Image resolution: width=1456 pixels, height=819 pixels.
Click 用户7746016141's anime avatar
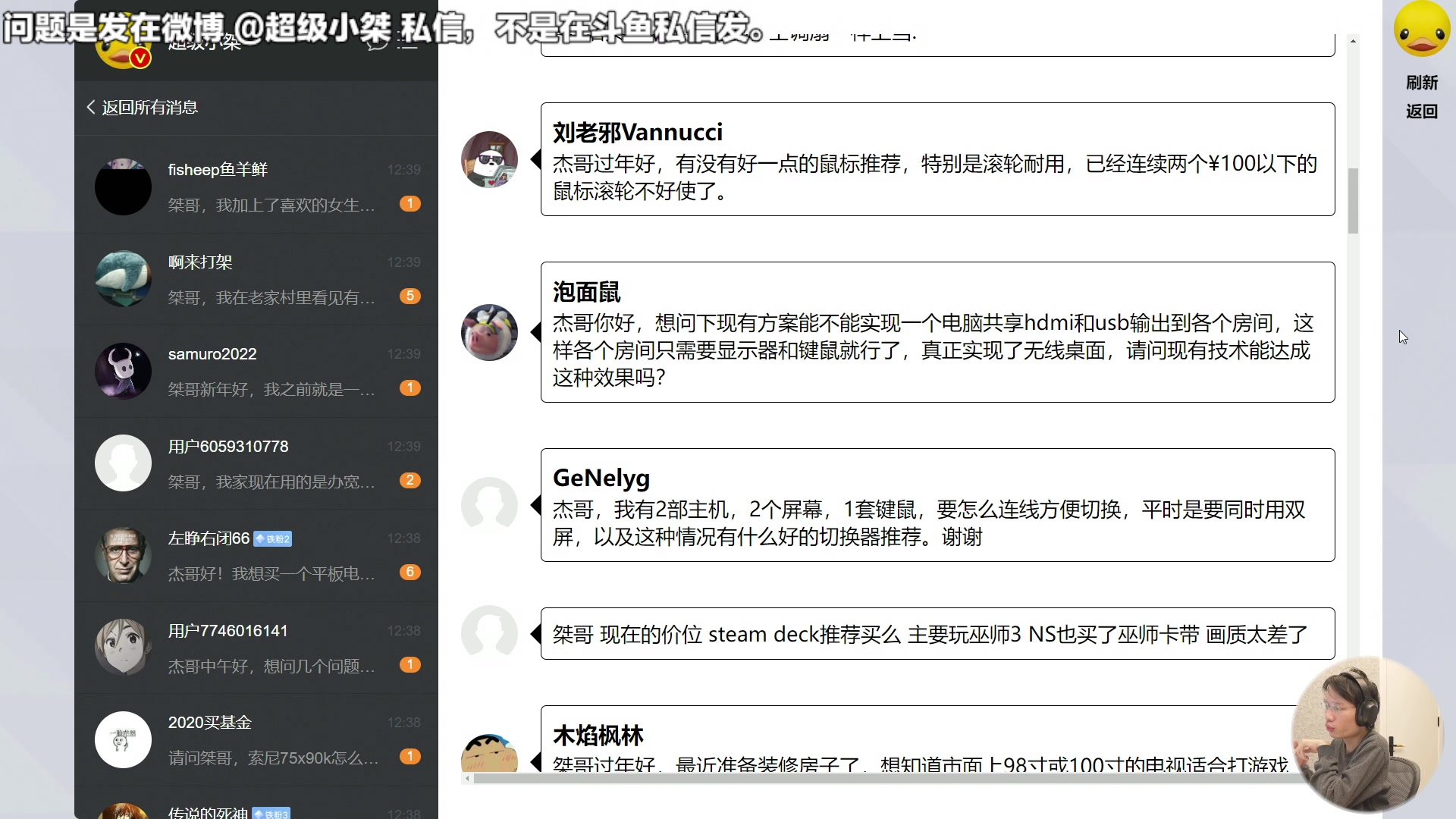pyautogui.click(x=123, y=648)
